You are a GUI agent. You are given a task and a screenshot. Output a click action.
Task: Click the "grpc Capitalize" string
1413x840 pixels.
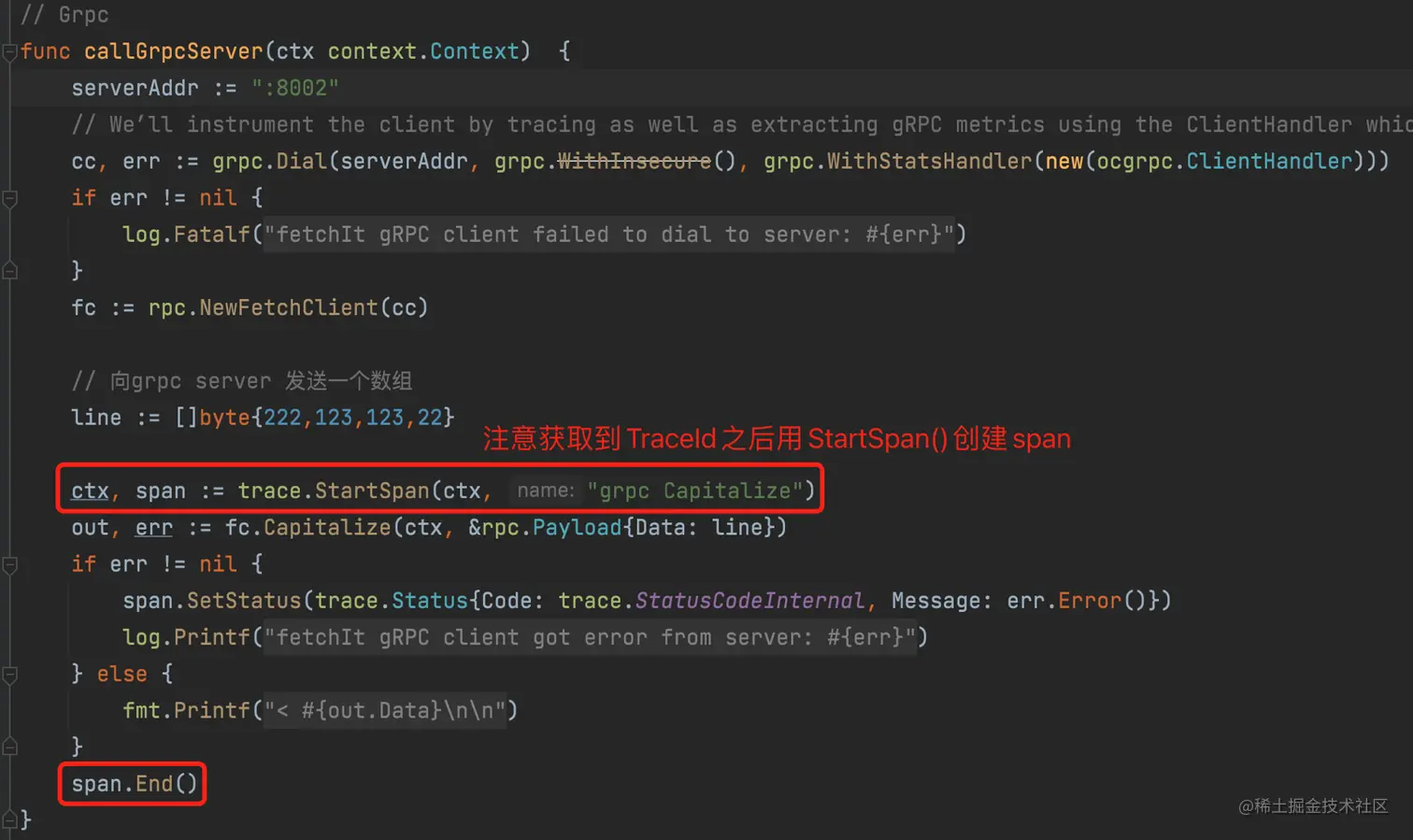click(x=695, y=491)
